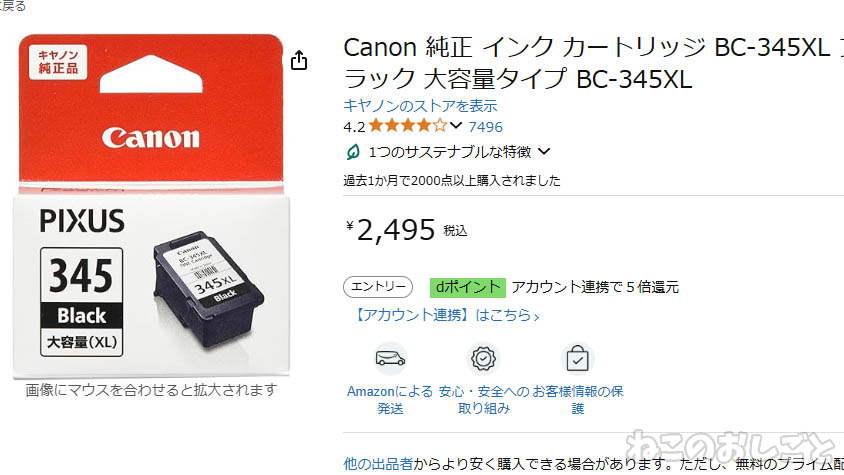Click the Canon ink cartridge product image
The height and width of the screenshot is (475, 844).
151,206
